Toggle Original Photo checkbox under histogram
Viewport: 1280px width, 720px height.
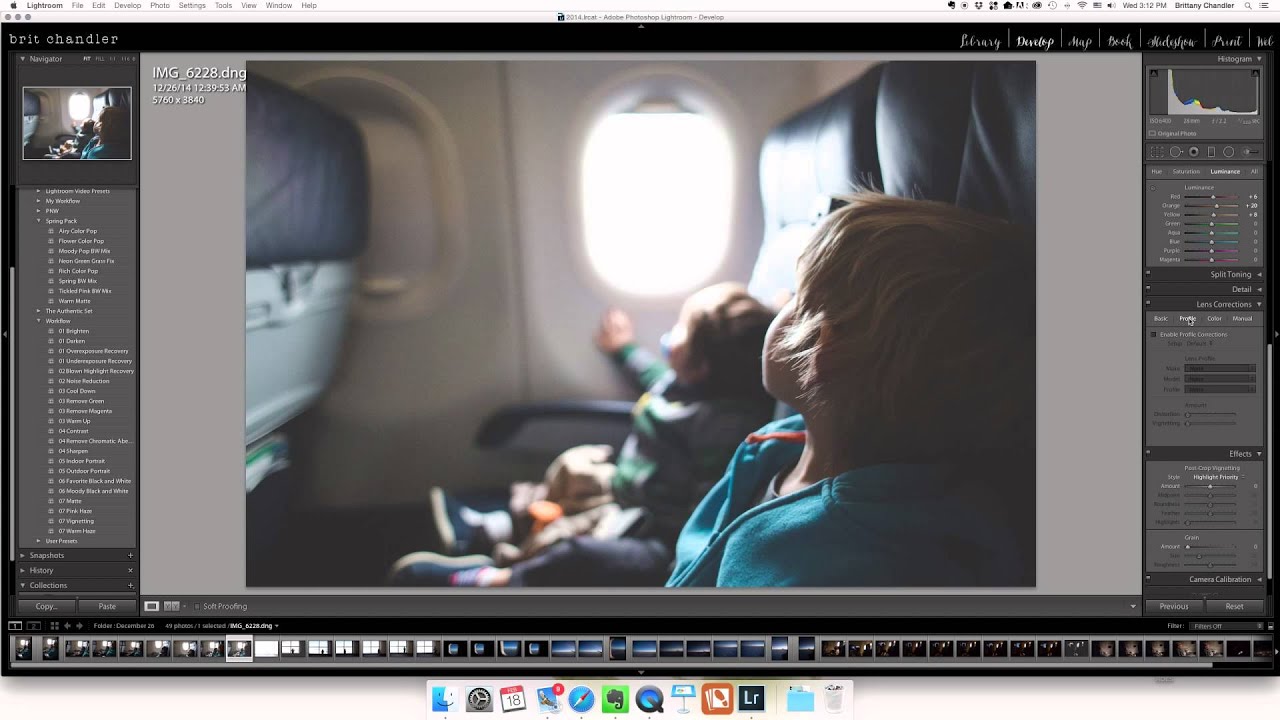click(1152, 133)
